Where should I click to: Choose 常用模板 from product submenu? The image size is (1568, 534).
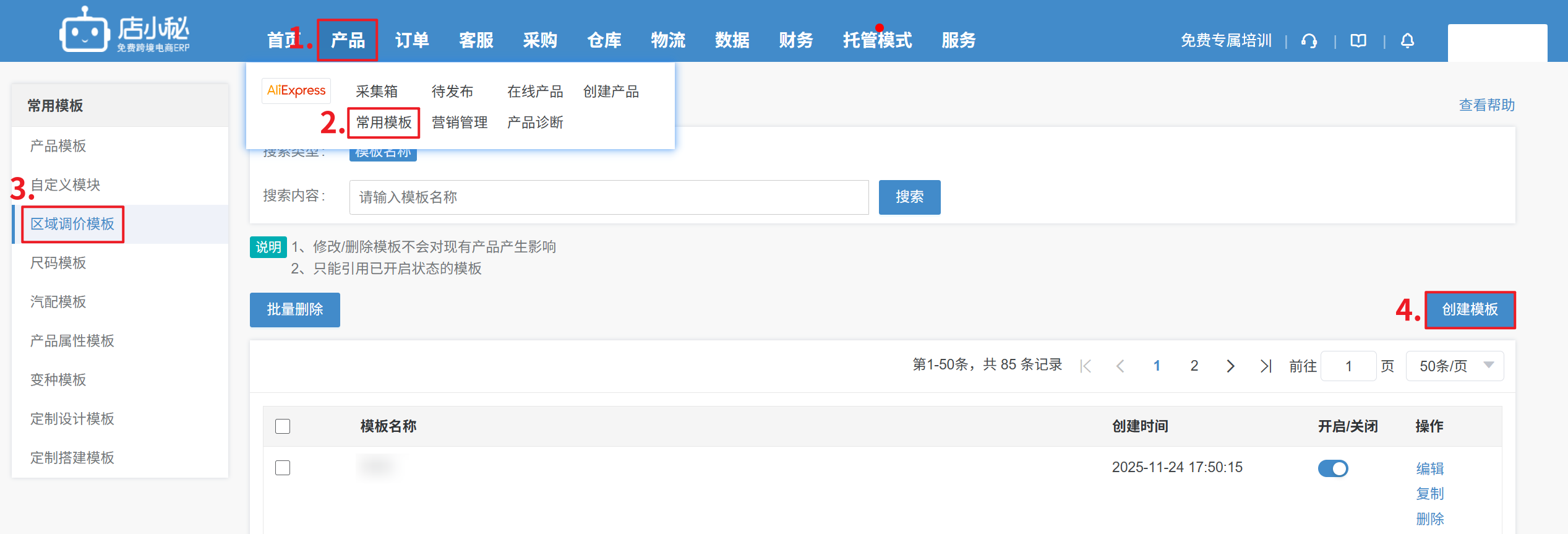click(383, 123)
